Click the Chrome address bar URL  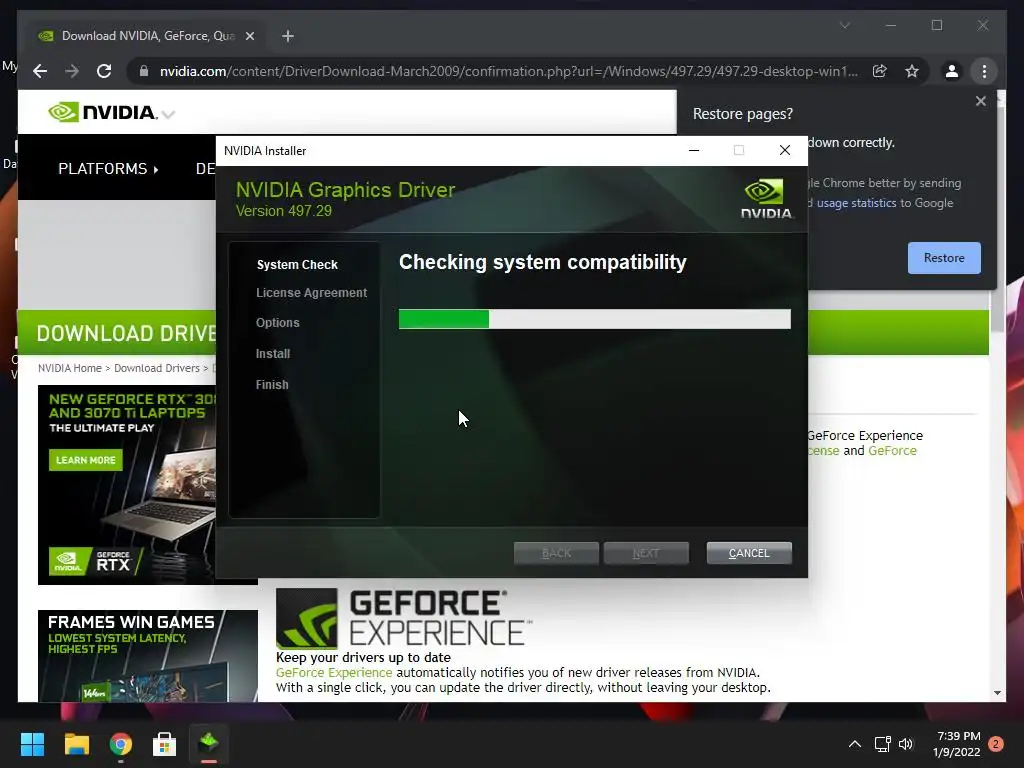[x=509, y=71]
